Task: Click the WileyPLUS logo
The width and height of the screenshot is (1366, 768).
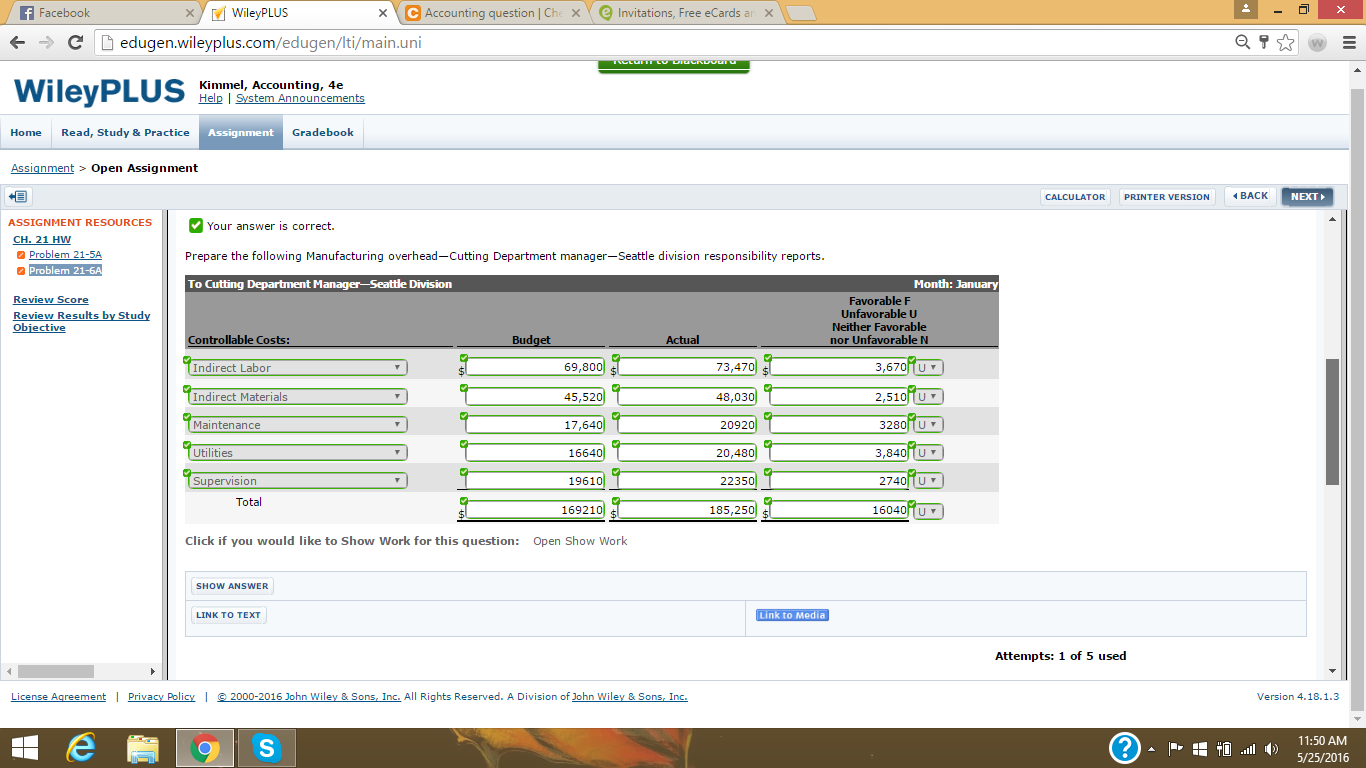Action: pyautogui.click(x=100, y=92)
